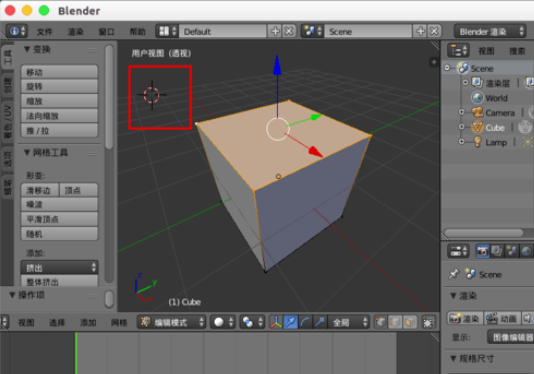Click the 动画 render animation button

pyautogui.click(x=502, y=318)
